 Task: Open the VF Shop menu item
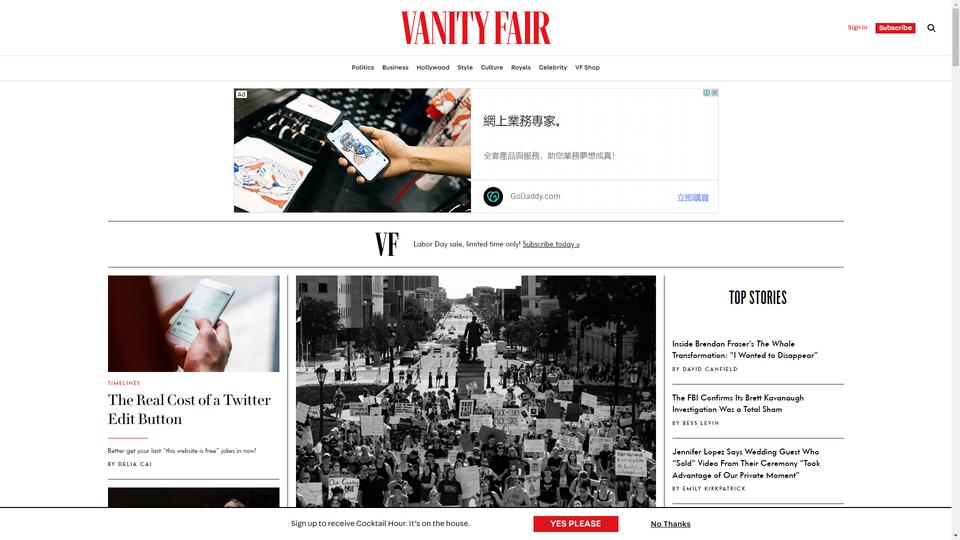coord(587,67)
